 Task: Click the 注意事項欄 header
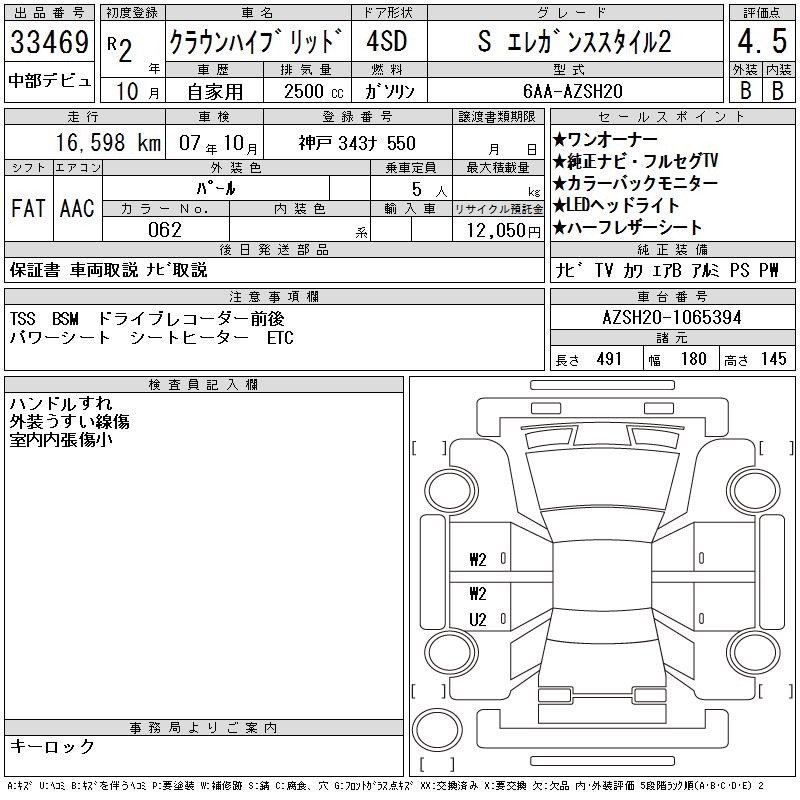274,296
